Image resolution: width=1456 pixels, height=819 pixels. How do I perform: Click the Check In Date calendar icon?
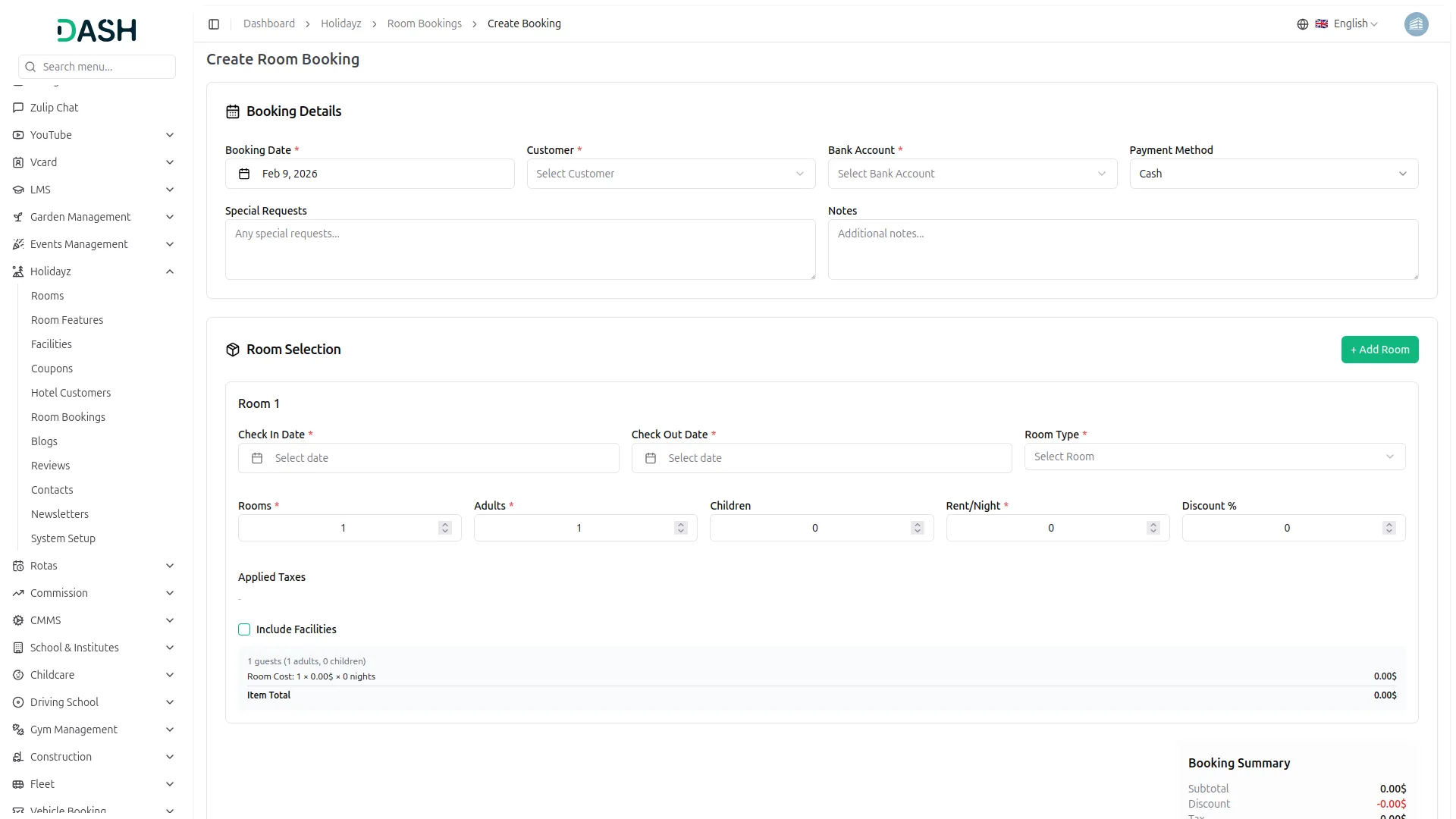click(257, 458)
